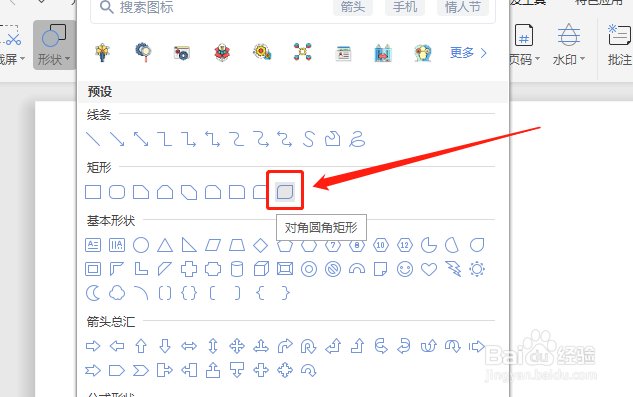
Task: Select the freeform scribble line
Action: (357, 139)
